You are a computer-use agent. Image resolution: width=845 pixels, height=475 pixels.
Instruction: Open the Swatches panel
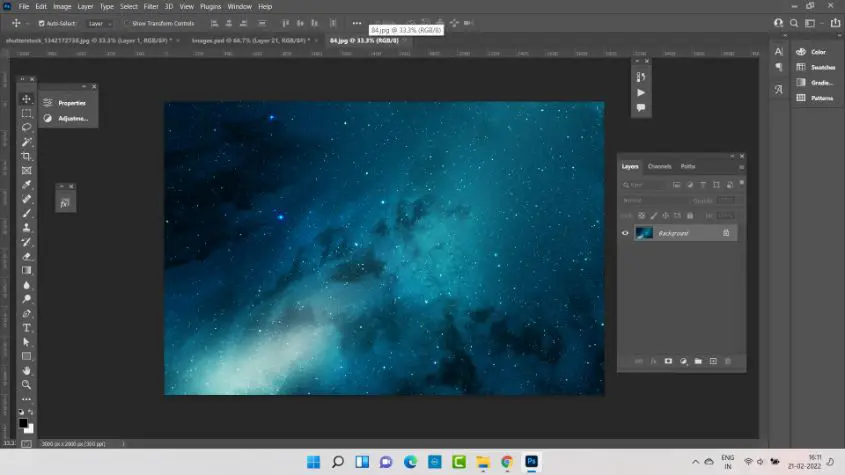(824, 67)
